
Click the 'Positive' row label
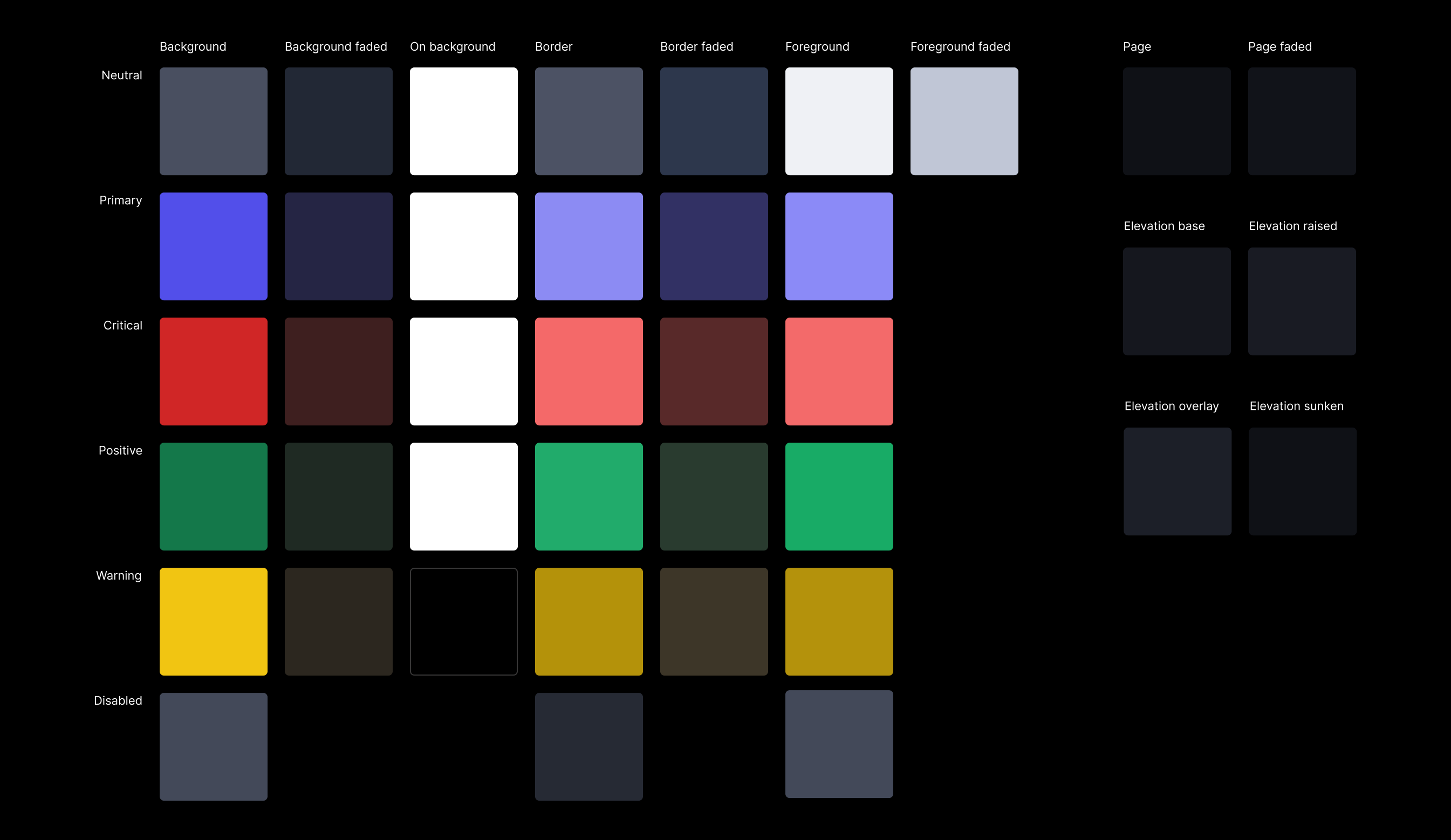[120, 451]
